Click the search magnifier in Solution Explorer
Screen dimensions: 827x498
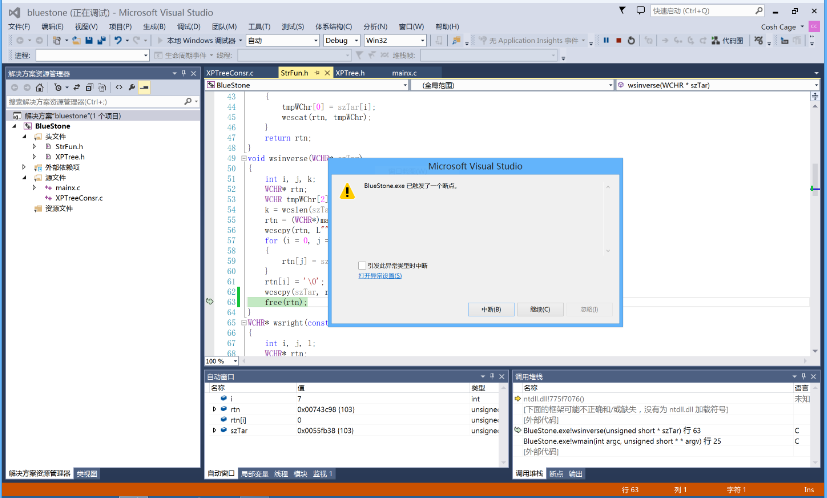point(188,101)
